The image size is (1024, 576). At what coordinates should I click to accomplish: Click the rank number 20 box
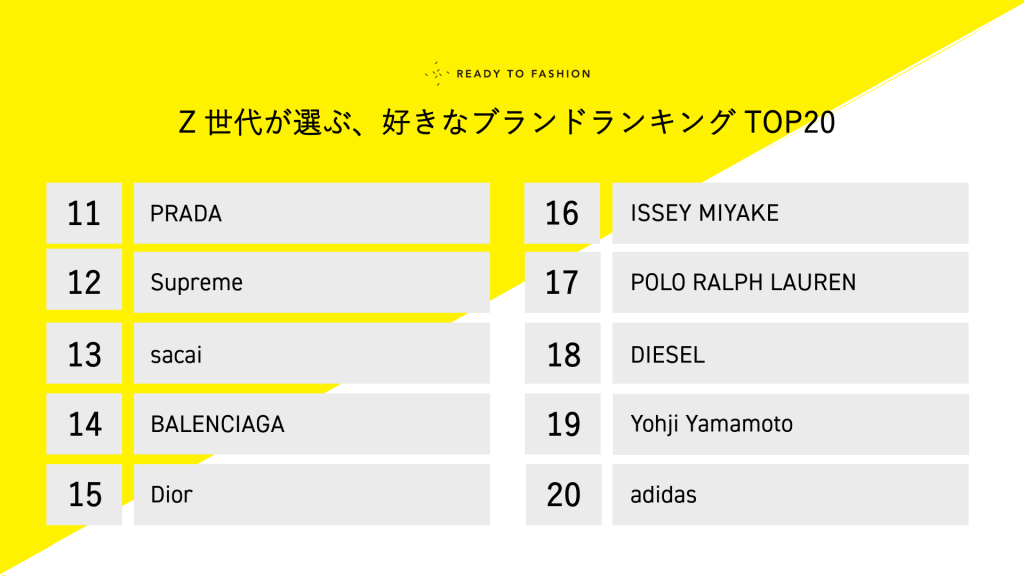click(x=563, y=494)
